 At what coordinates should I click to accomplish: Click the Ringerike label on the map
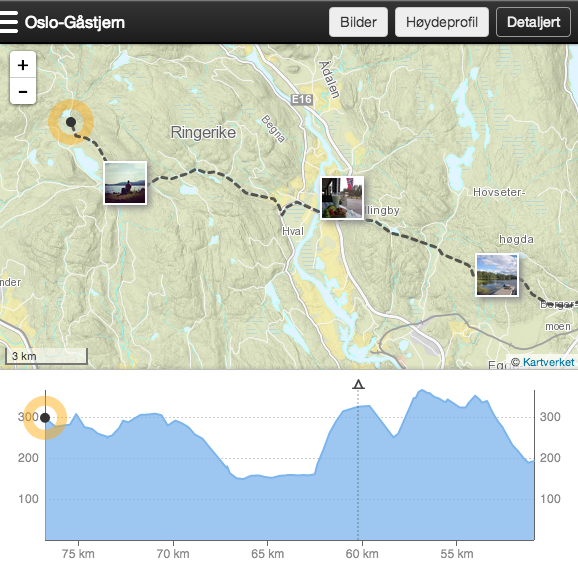pos(203,132)
